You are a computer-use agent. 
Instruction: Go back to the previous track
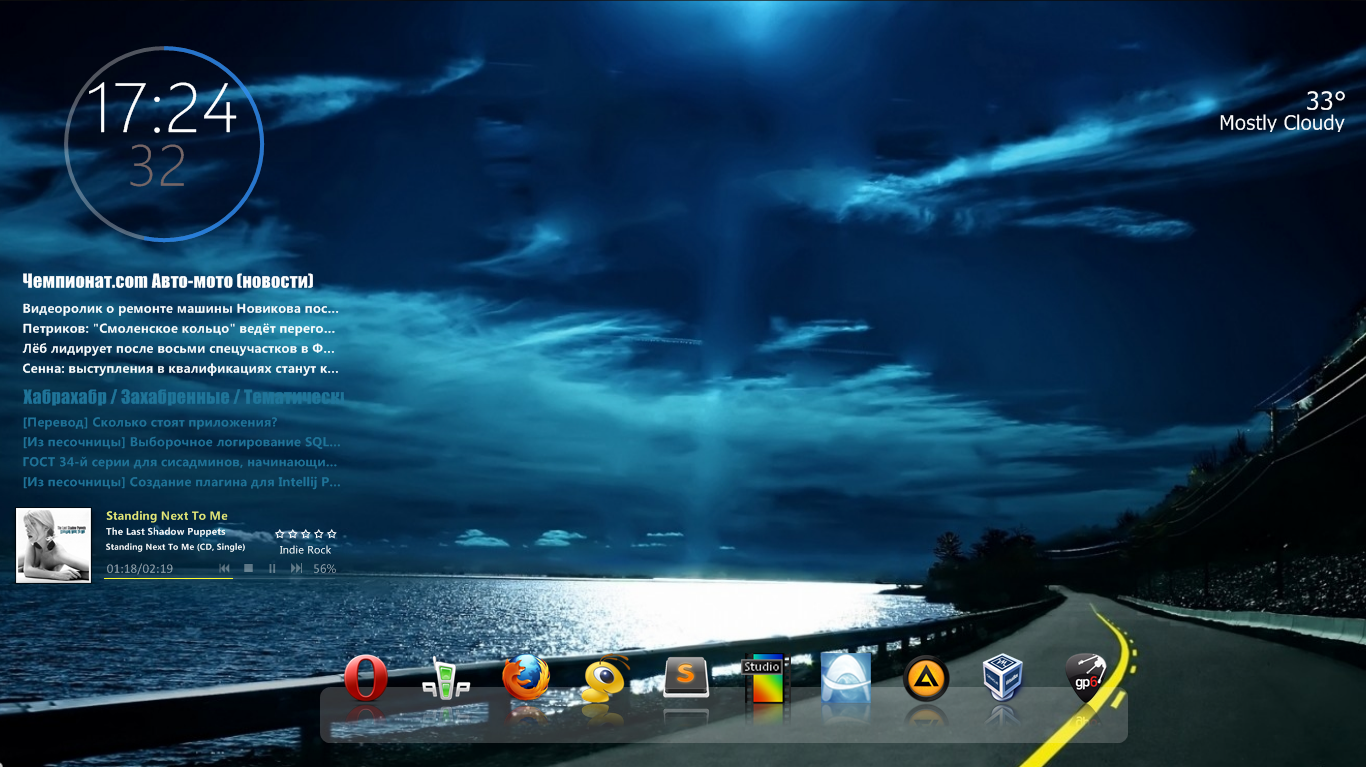(x=225, y=569)
